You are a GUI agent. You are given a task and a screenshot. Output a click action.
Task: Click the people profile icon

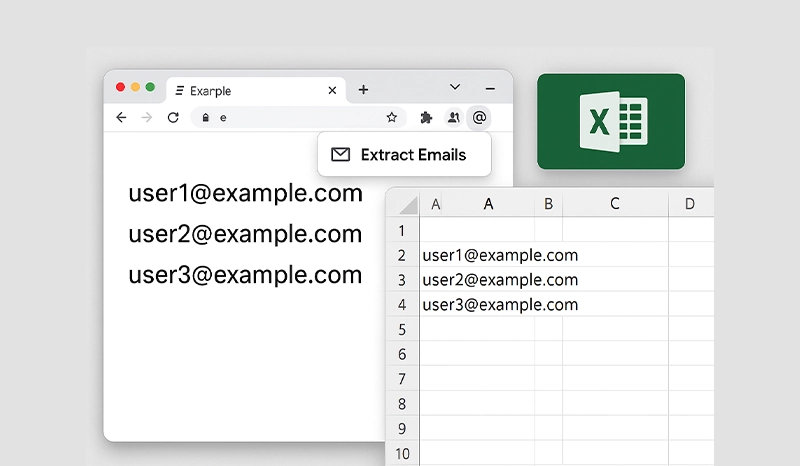[x=453, y=118]
